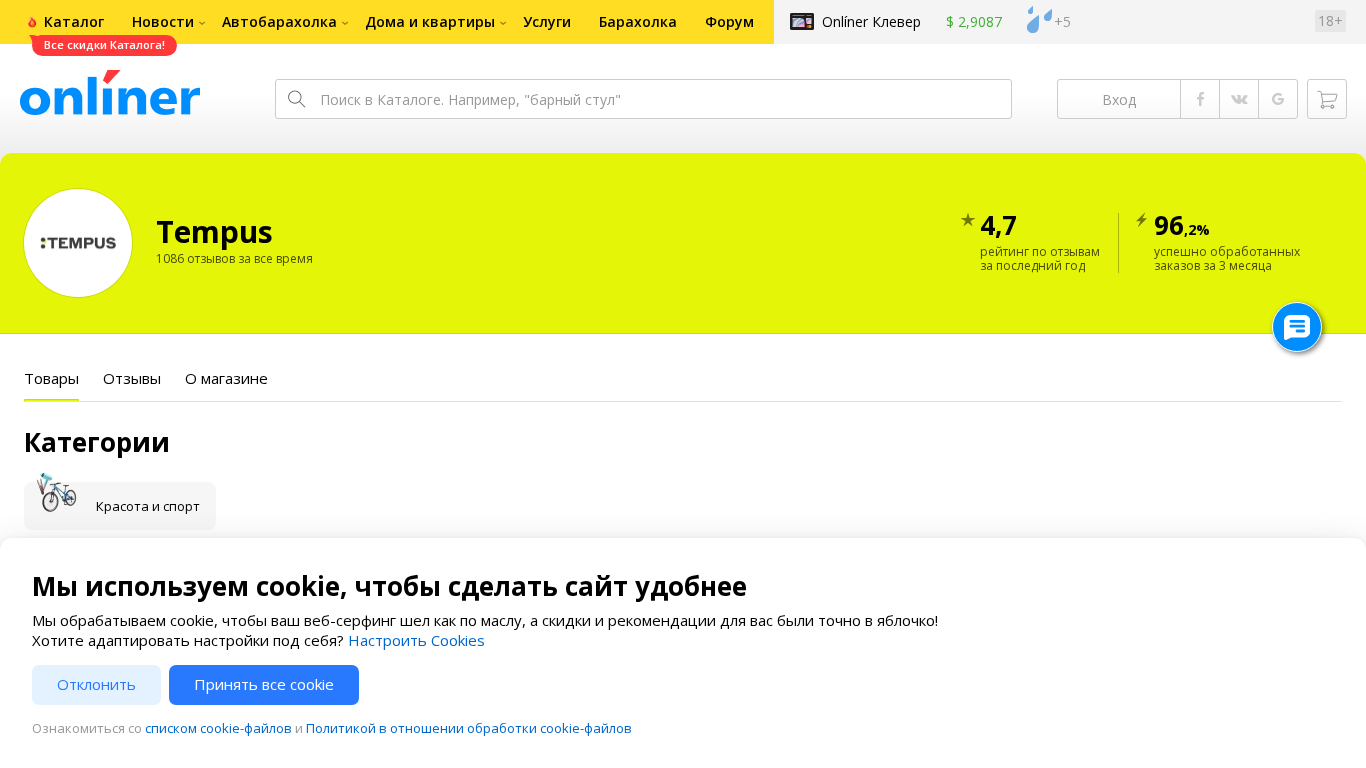The image size is (1366, 768).
Task: Switch to the О магазине tab
Action: click(226, 379)
